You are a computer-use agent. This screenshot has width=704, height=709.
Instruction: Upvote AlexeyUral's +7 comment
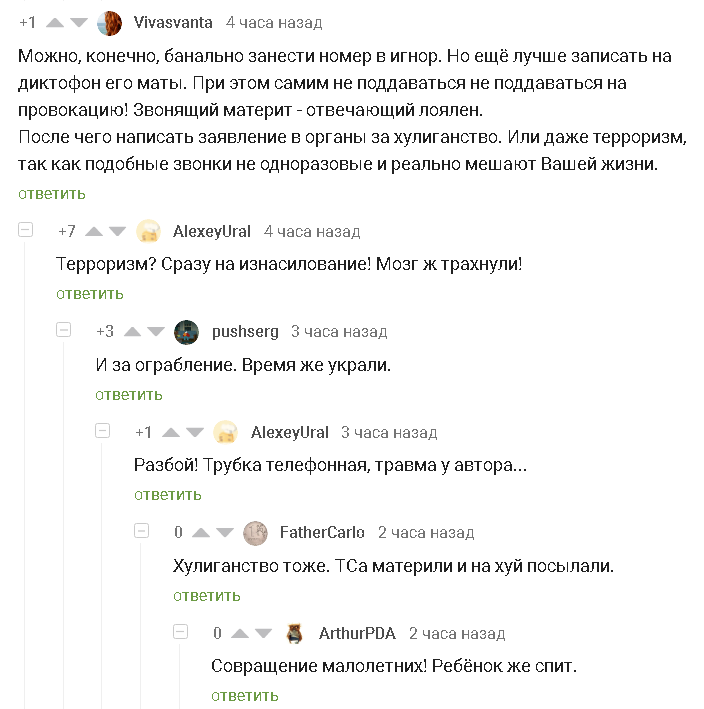[x=93, y=231]
